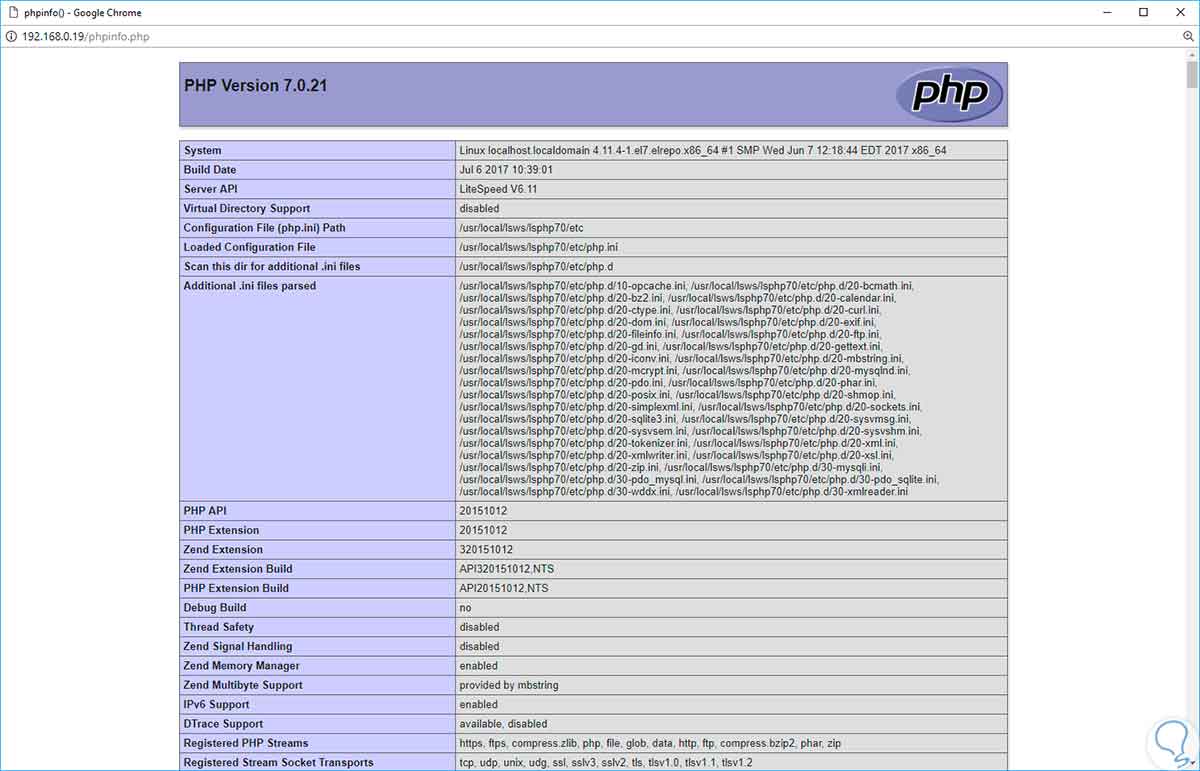Click the '/usr/local/lsws/lsphp70/etc/php.d' value
Viewport: 1200px width, 771px height.
[x=536, y=267]
